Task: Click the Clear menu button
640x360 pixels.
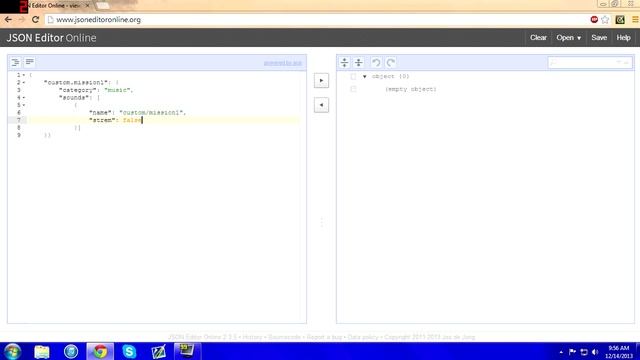Action: click(538, 38)
